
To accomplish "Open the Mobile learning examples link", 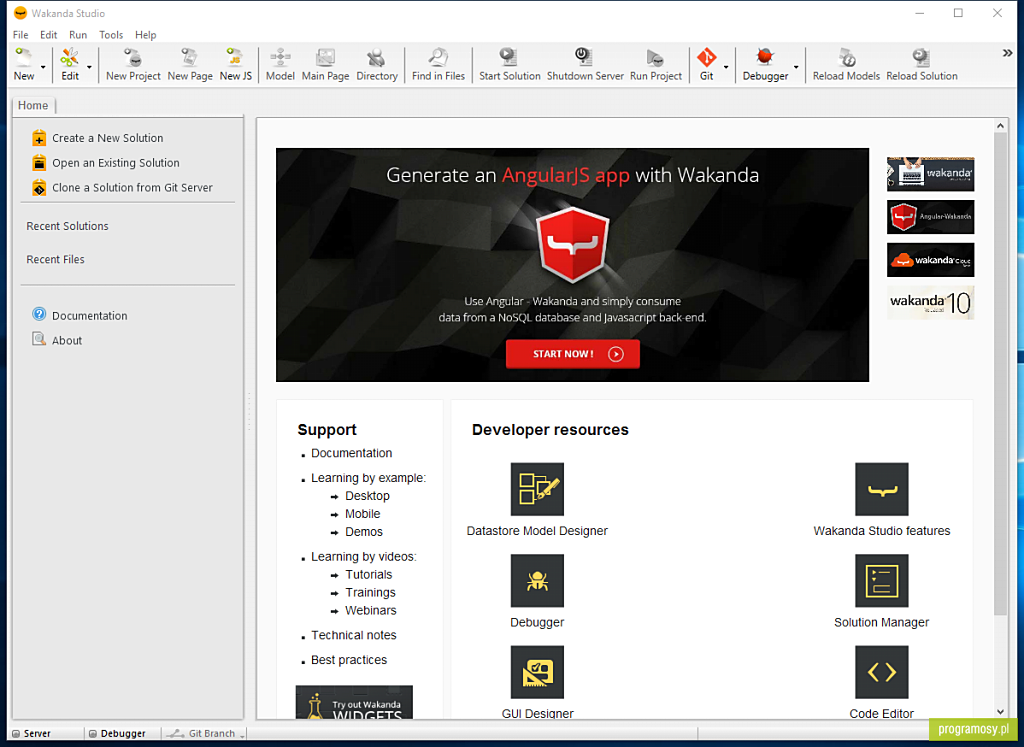I will point(362,514).
